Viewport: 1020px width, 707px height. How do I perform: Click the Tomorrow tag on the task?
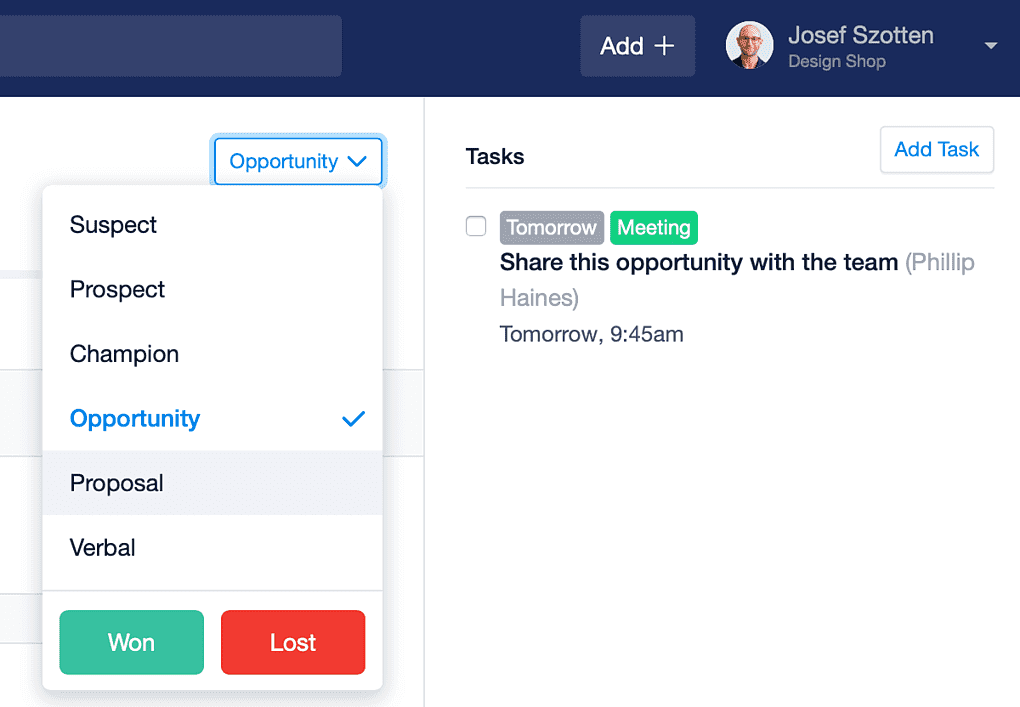(552, 228)
